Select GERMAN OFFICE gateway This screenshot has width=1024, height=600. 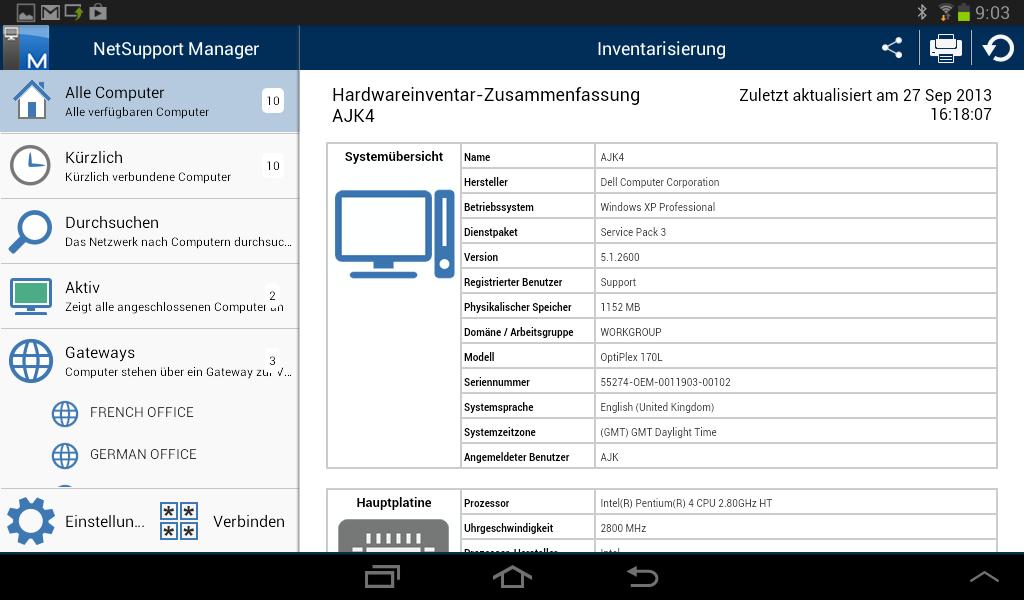tap(143, 454)
